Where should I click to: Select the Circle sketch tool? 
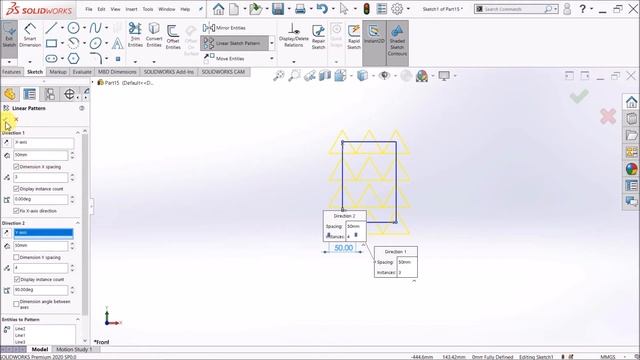(x=73, y=28)
